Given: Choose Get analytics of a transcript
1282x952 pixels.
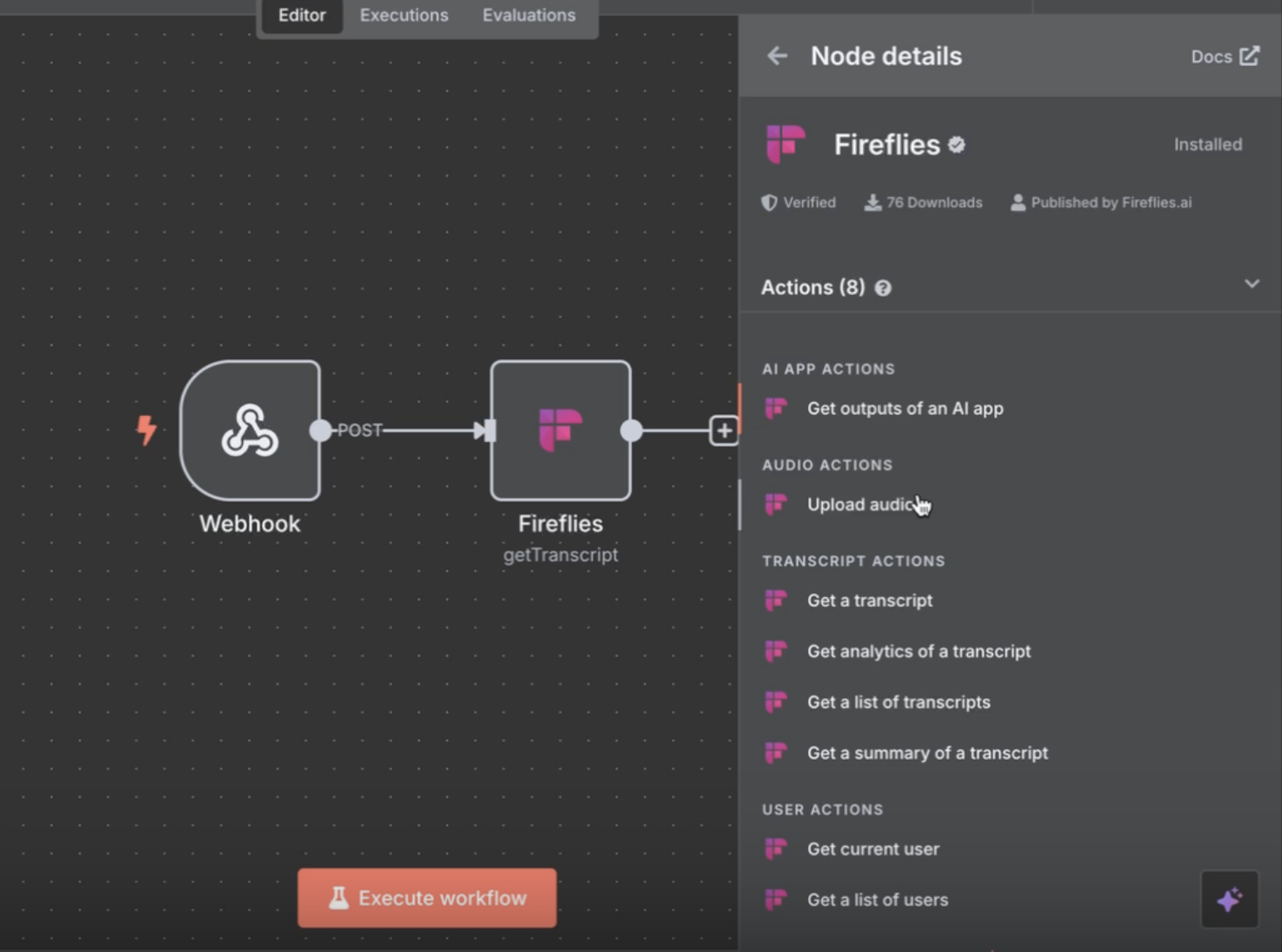Looking at the screenshot, I should (919, 651).
